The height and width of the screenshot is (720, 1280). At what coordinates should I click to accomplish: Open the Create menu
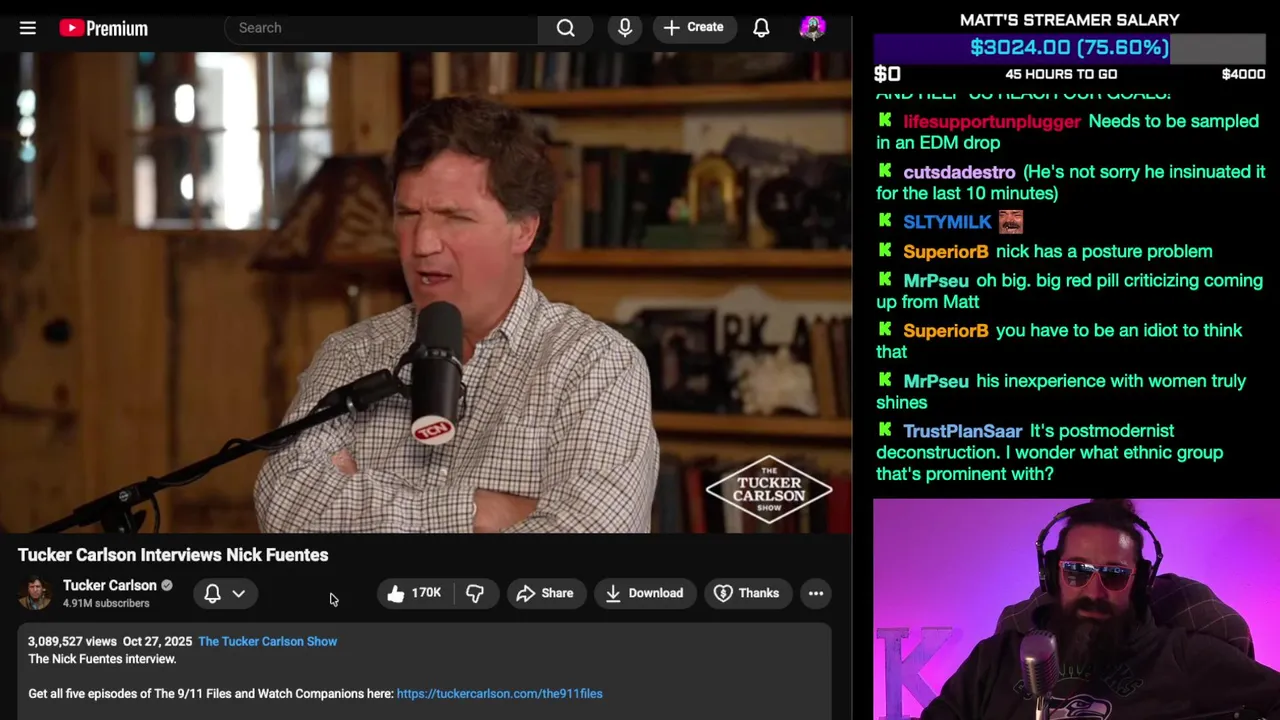(694, 27)
